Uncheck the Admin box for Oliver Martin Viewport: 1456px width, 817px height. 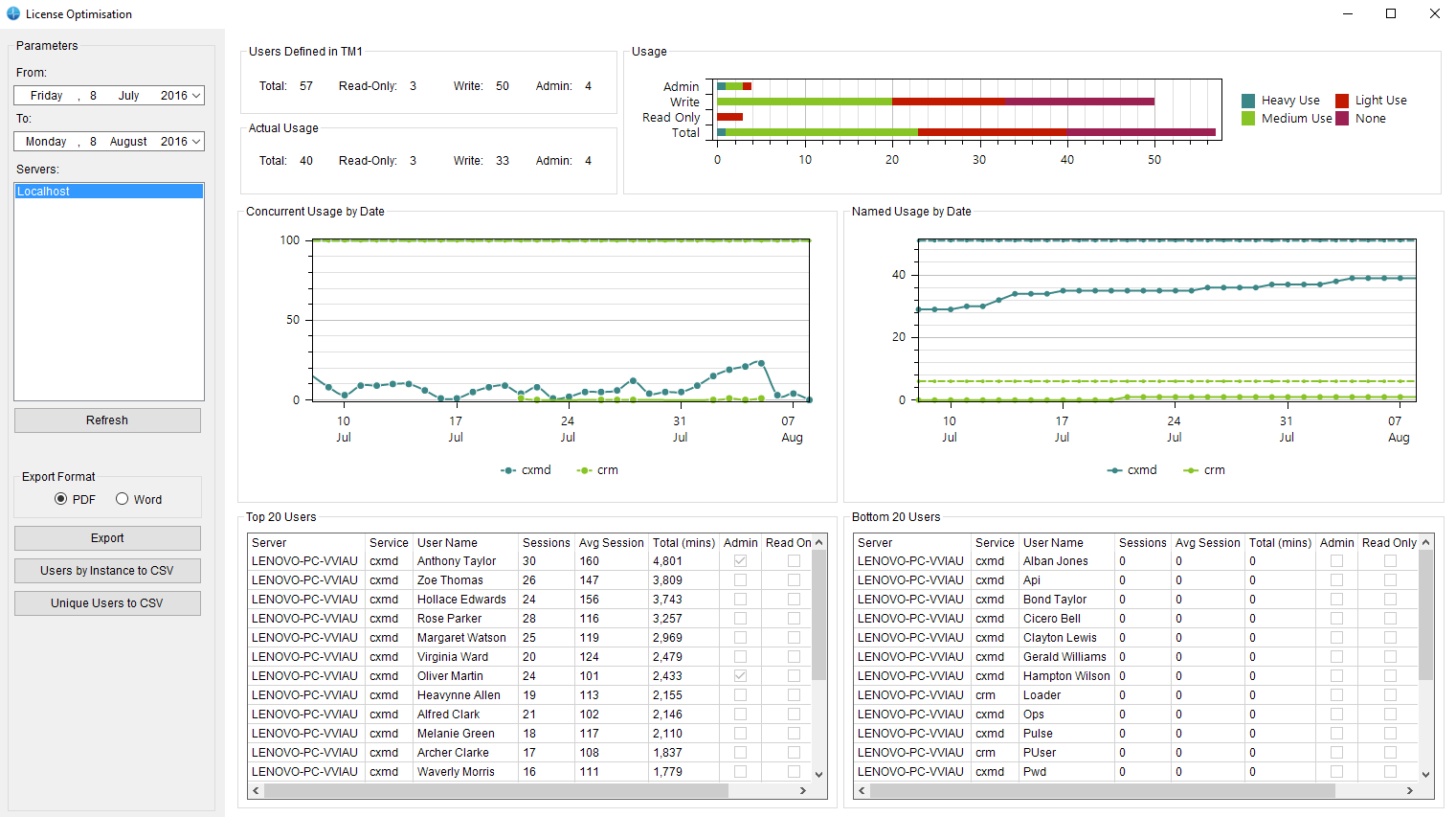740,675
